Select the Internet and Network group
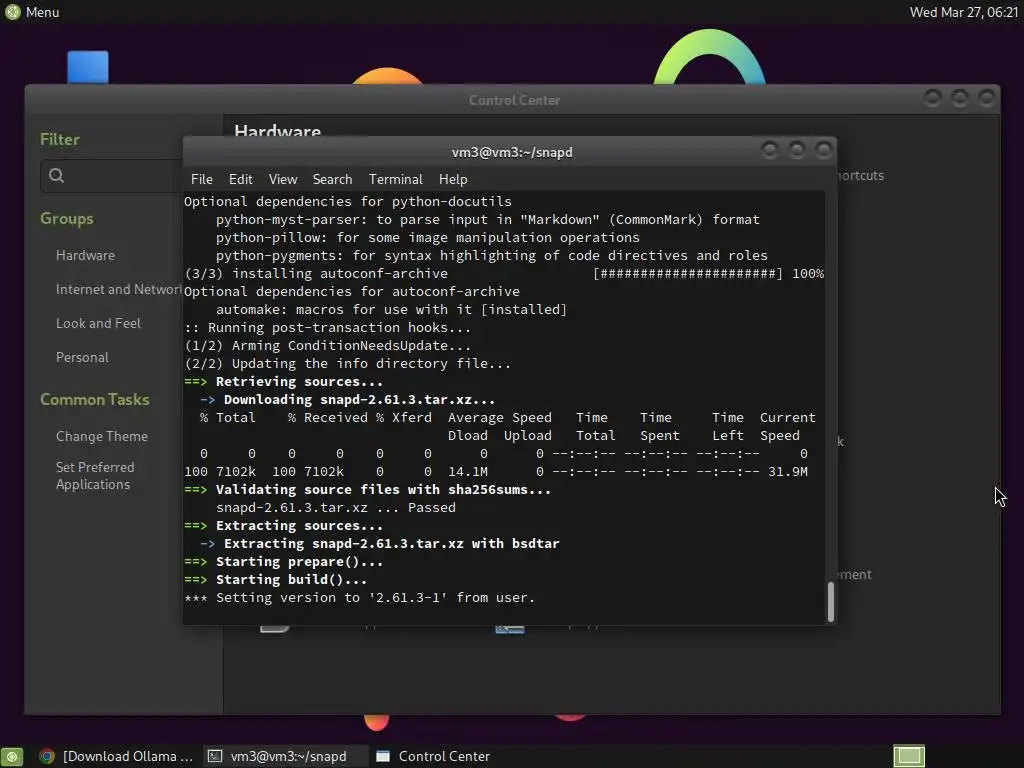The height and width of the screenshot is (768, 1024). pyautogui.click(x=119, y=289)
